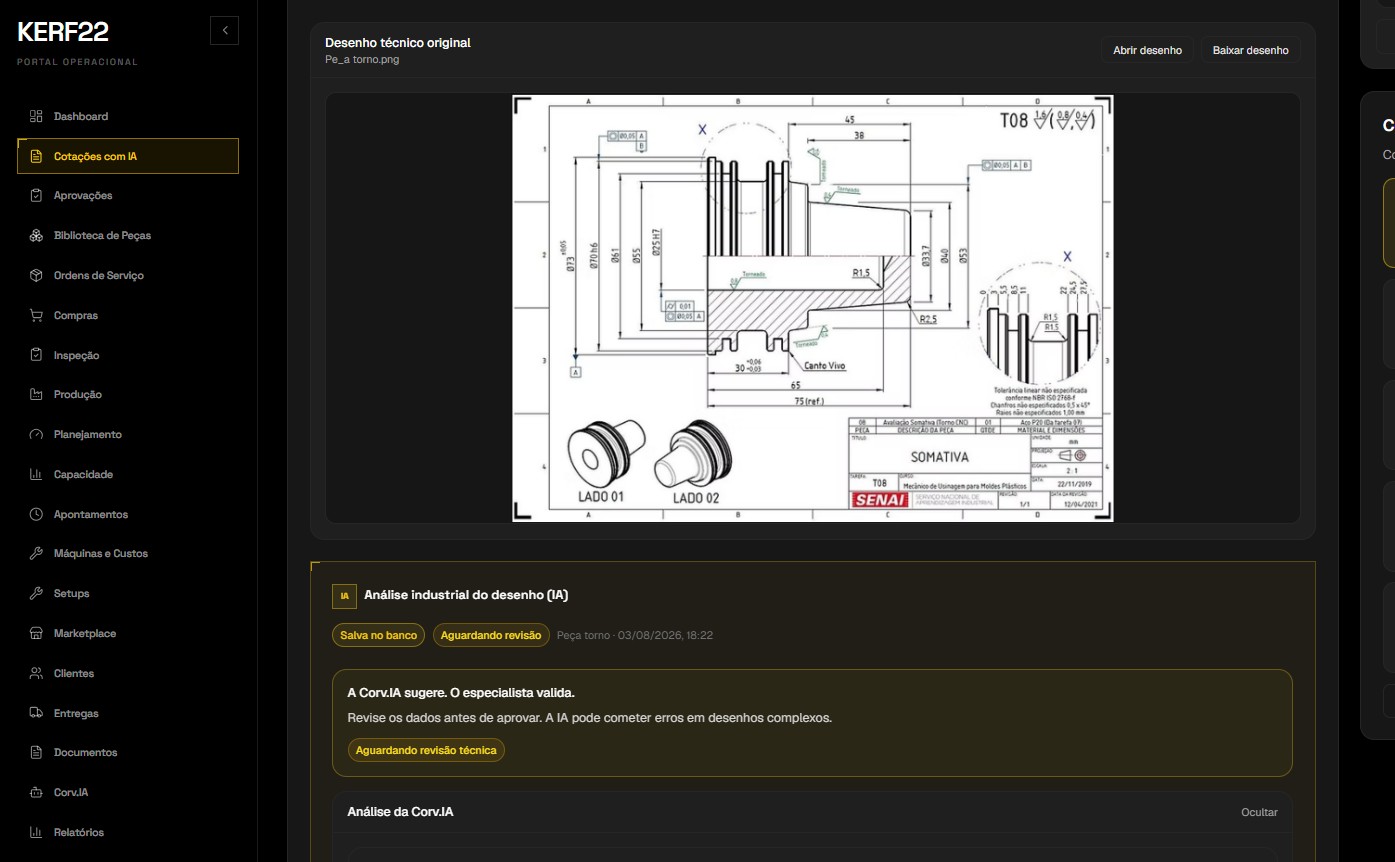
Task: Click the Produção factory icon
Action: (36, 394)
